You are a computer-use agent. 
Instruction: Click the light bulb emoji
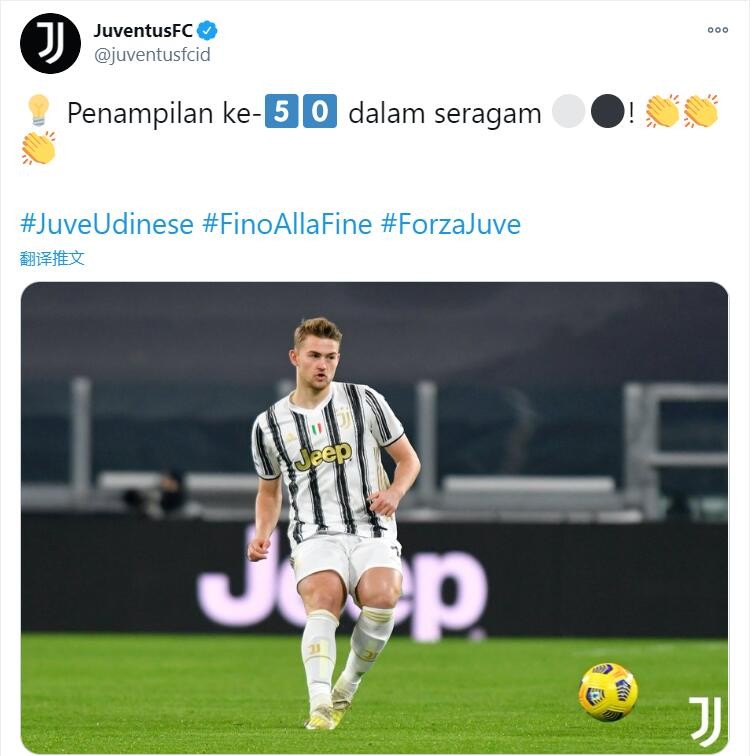39,110
